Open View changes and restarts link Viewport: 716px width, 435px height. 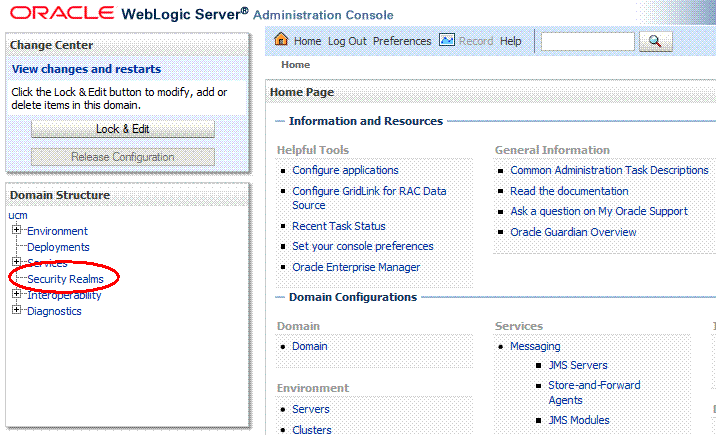[86, 69]
